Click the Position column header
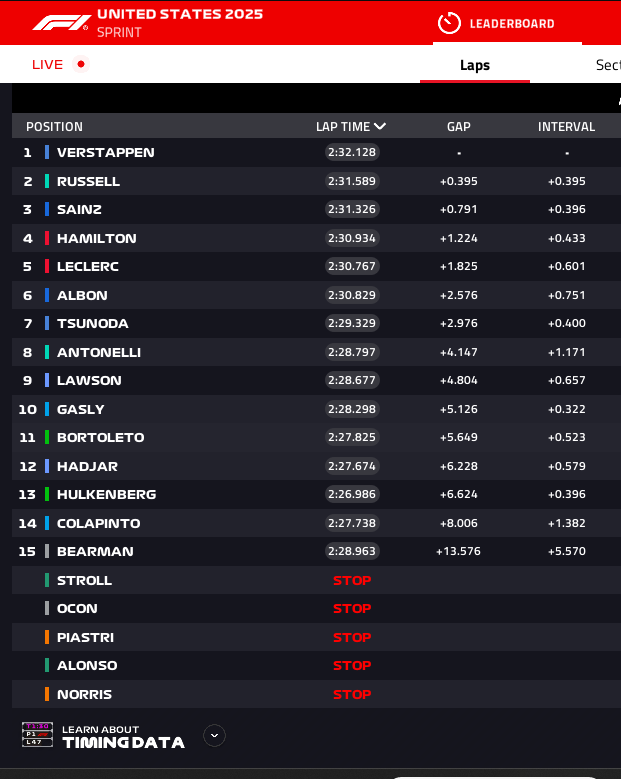The height and width of the screenshot is (779, 621). click(x=54, y=127)
